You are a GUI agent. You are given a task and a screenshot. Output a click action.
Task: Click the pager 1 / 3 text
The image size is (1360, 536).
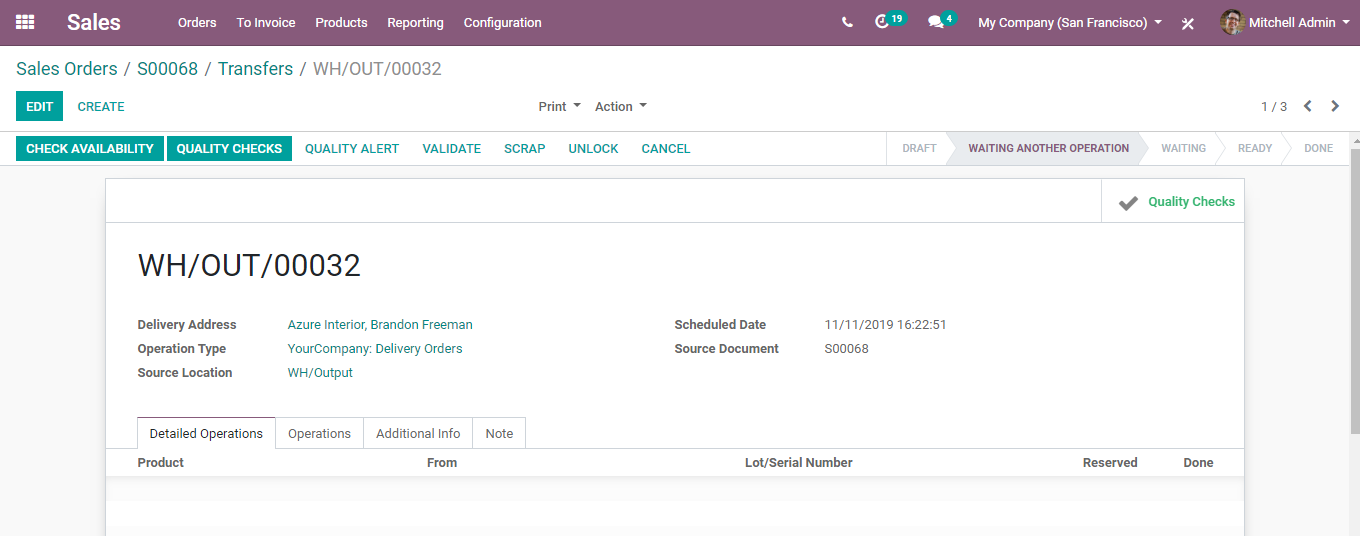(x=1274, y=107)
